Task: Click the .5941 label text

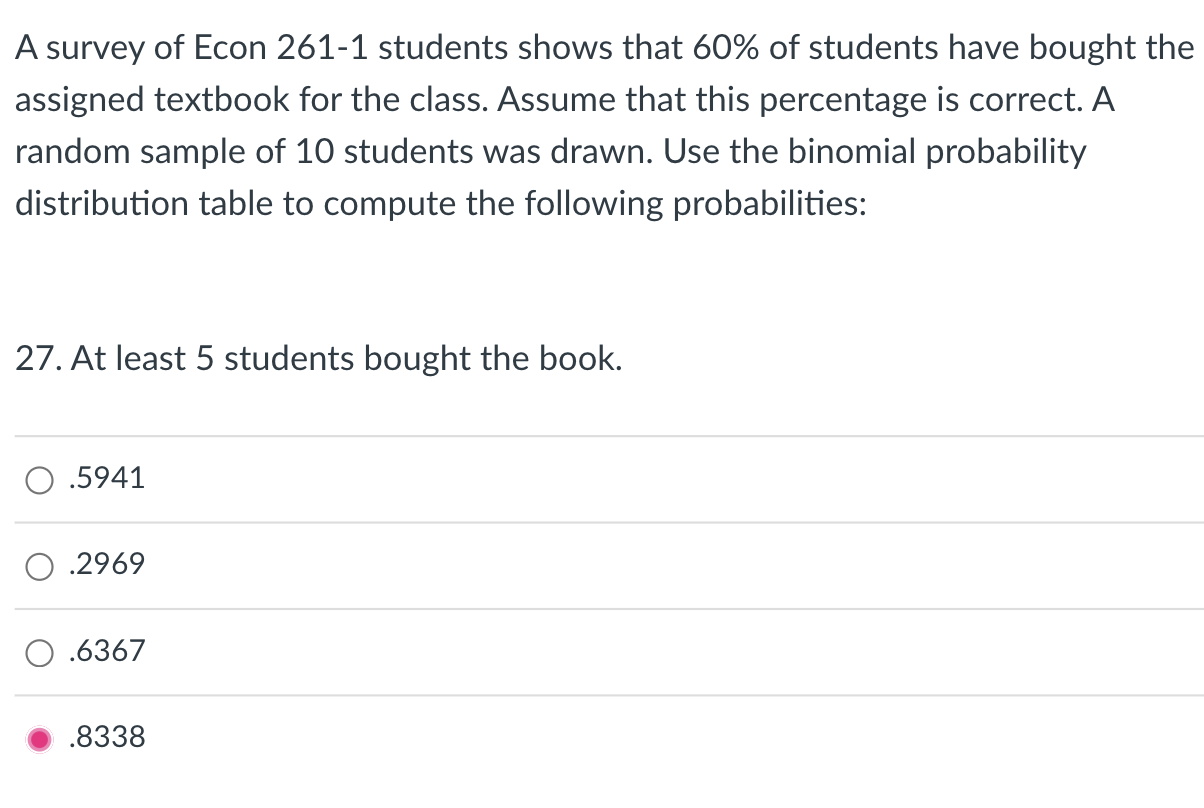Action: tap(104, 479)
